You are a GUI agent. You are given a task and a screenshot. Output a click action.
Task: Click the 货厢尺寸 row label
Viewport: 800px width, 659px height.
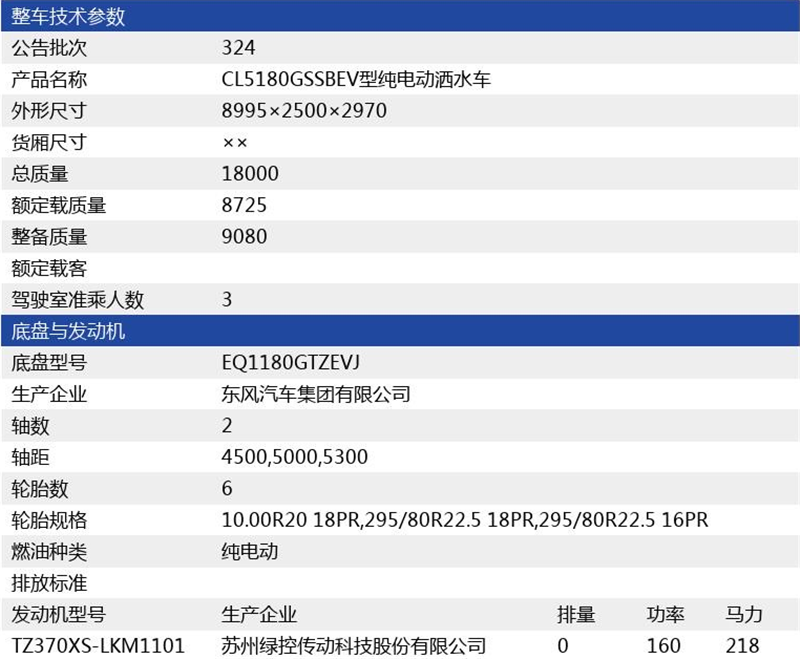pos(49,142)
